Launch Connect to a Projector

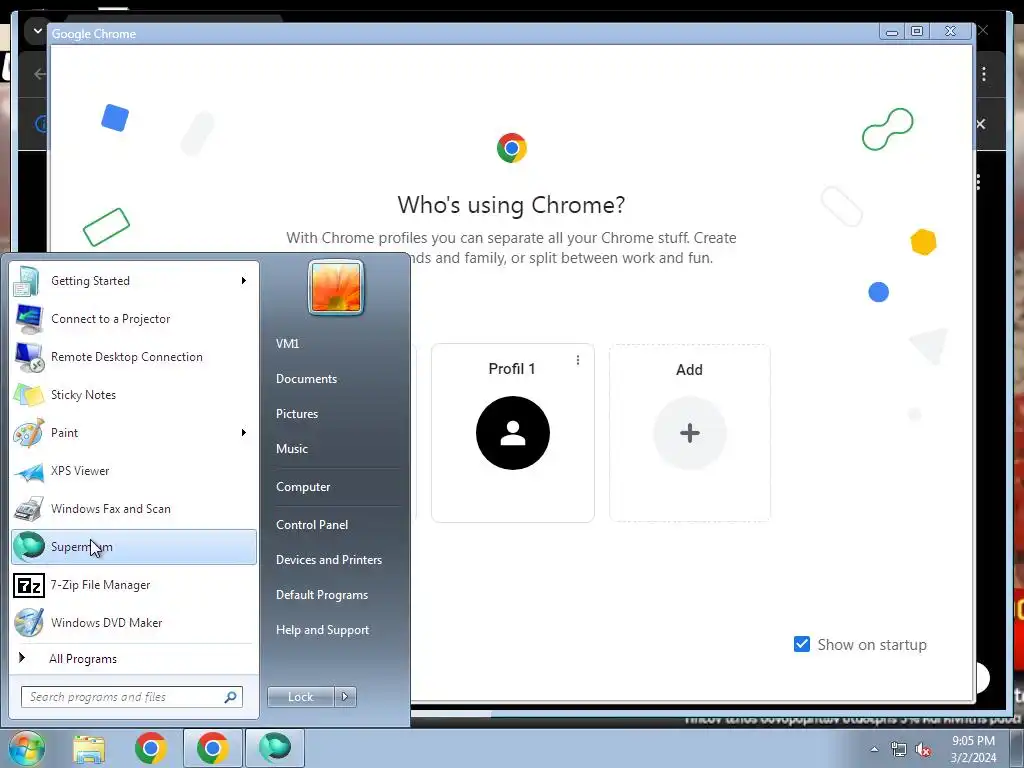[133, 319]
